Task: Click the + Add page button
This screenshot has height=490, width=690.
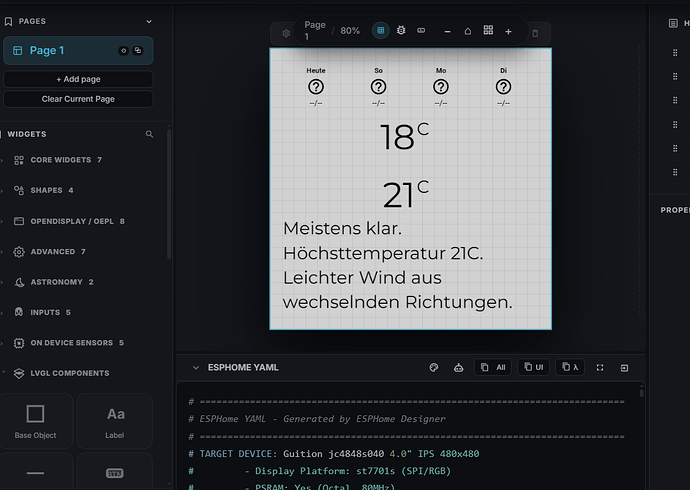Action: coord(78,79)
